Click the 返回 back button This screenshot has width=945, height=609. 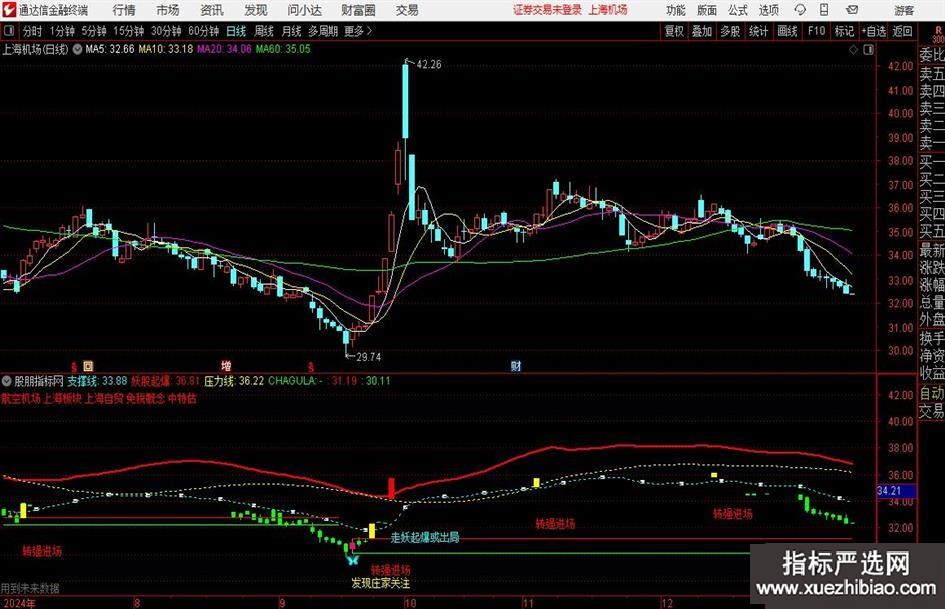click(902, 31)
